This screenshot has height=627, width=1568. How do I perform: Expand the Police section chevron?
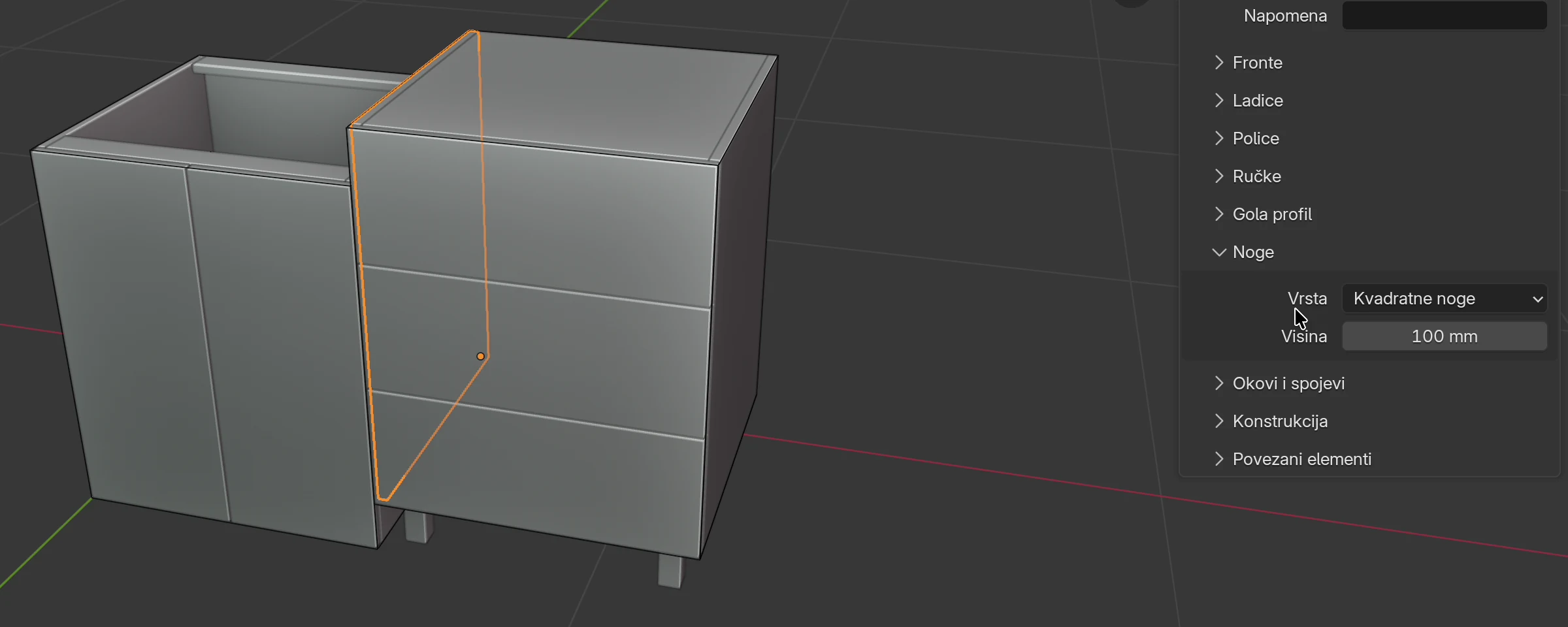pos(1218,138)
